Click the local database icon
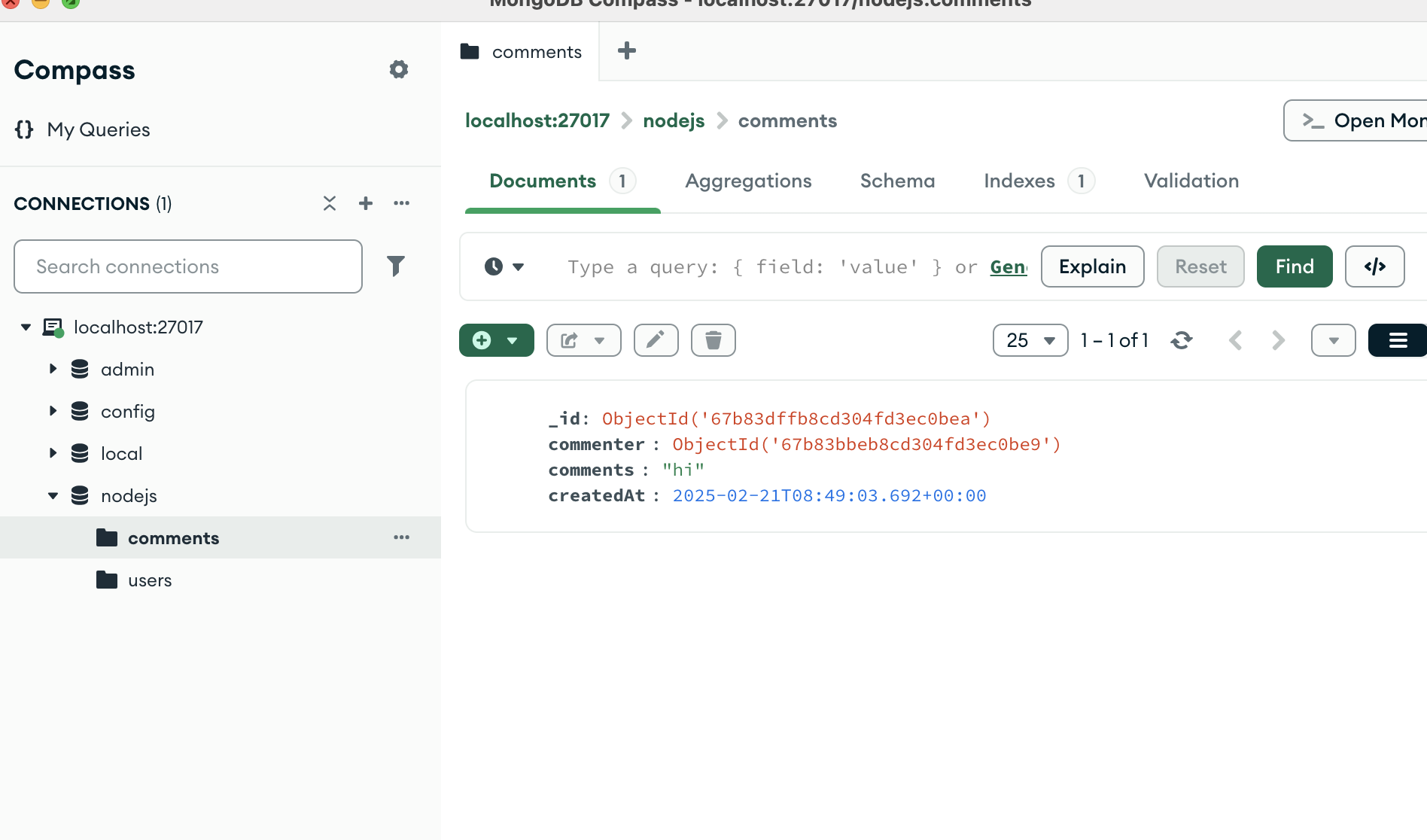The width and height of the screenshot is (1427, 840). click(80, 453)
